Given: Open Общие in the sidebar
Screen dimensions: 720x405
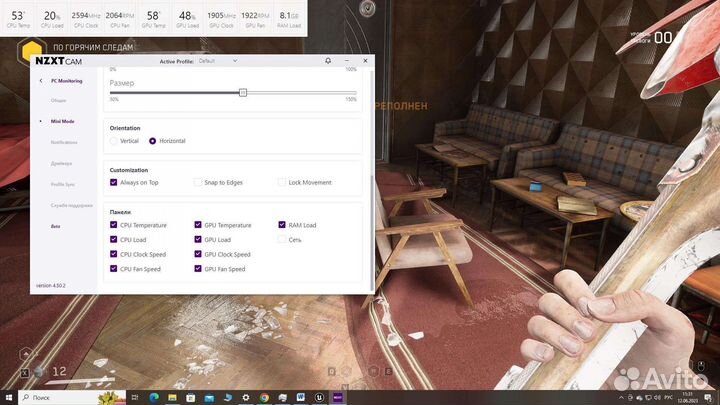Looking at the screenshot, I should click(59, 100).
